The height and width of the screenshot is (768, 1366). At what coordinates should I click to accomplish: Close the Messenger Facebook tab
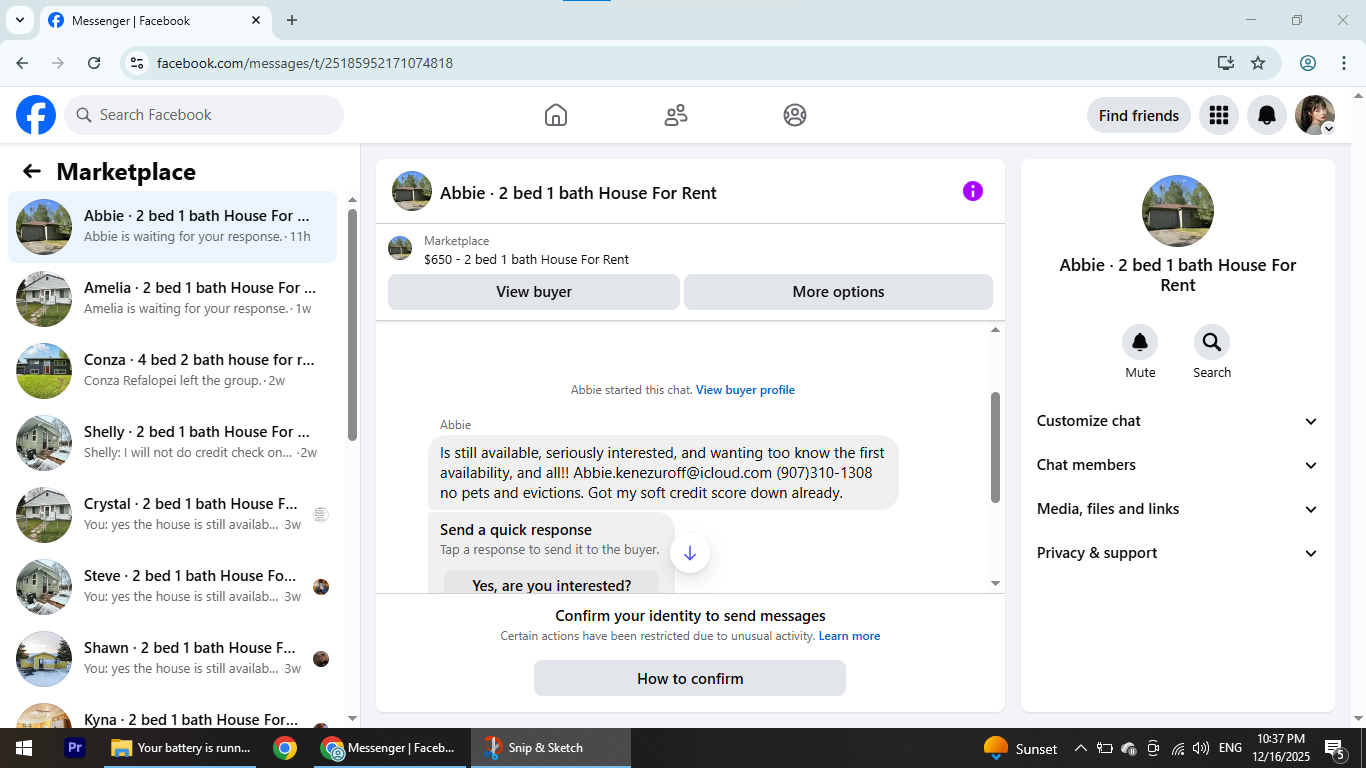pyautogui.click(x=256, y=20)
